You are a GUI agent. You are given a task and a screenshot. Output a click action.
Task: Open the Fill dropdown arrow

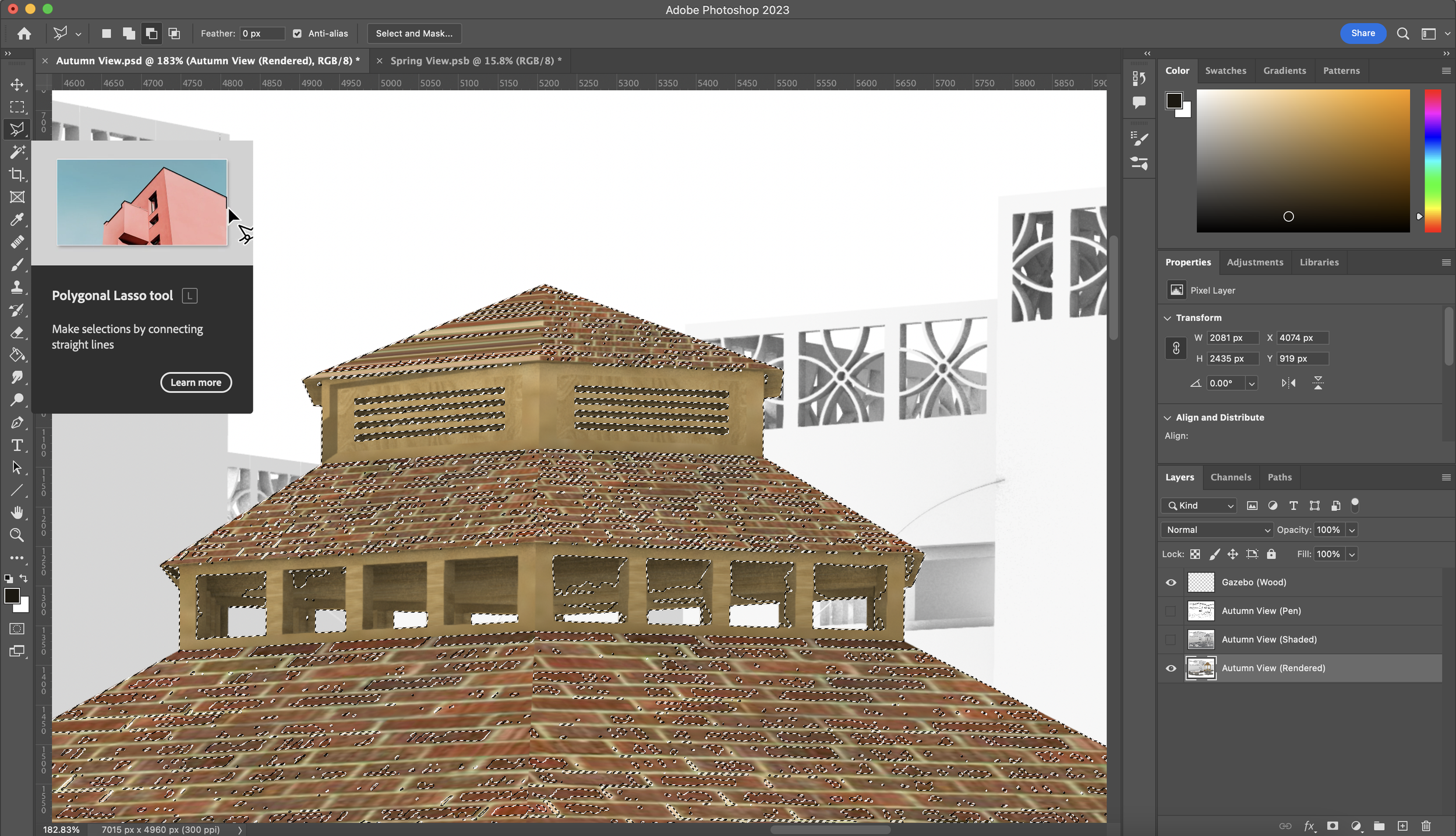coord(1352,555)
